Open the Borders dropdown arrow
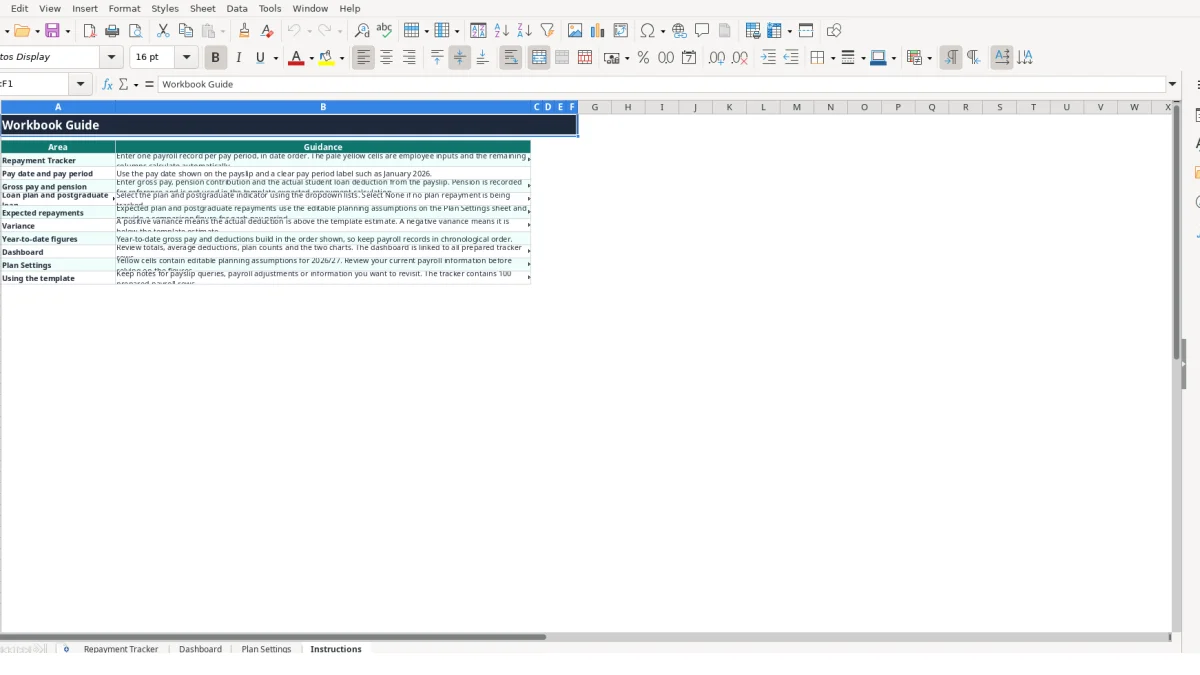Screen dimensions: 1200x675 [x=832, y=58]
